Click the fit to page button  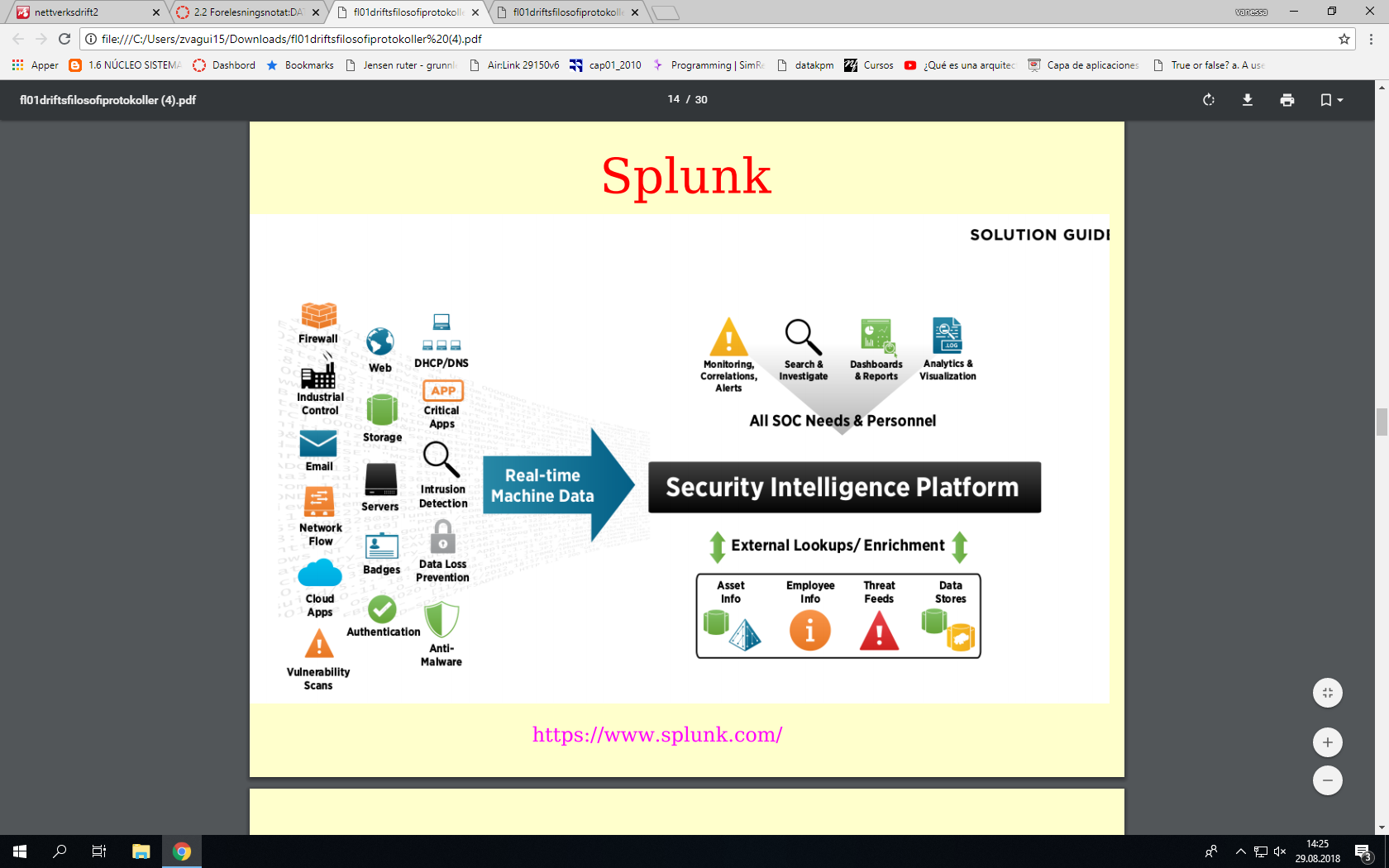pos(1328,693)
